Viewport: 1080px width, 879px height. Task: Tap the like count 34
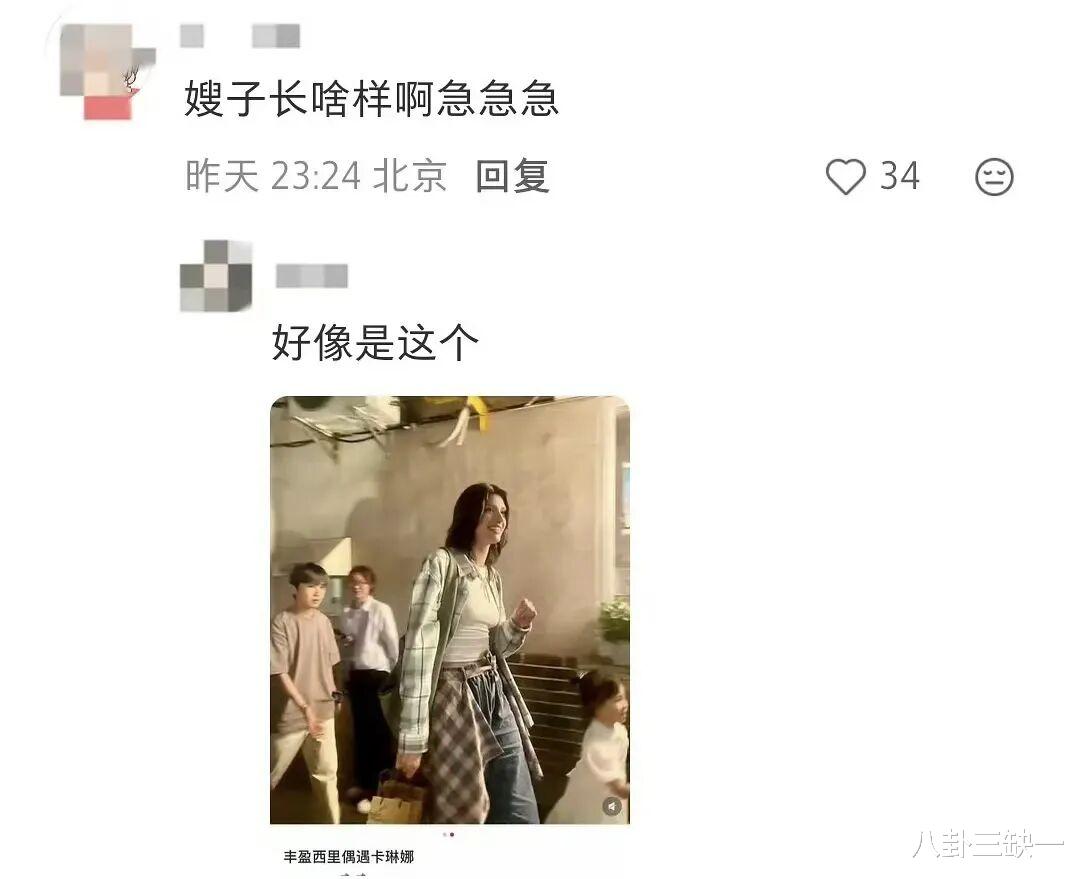(899, 176)
